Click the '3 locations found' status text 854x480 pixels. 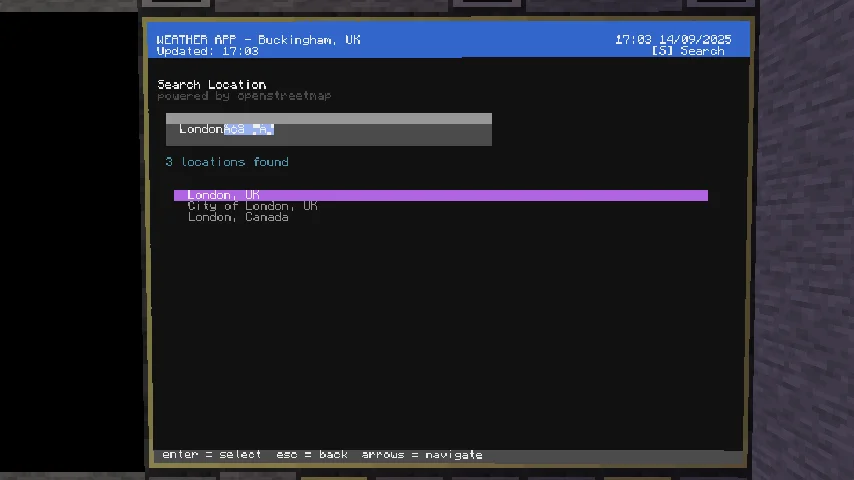(227, 162)
